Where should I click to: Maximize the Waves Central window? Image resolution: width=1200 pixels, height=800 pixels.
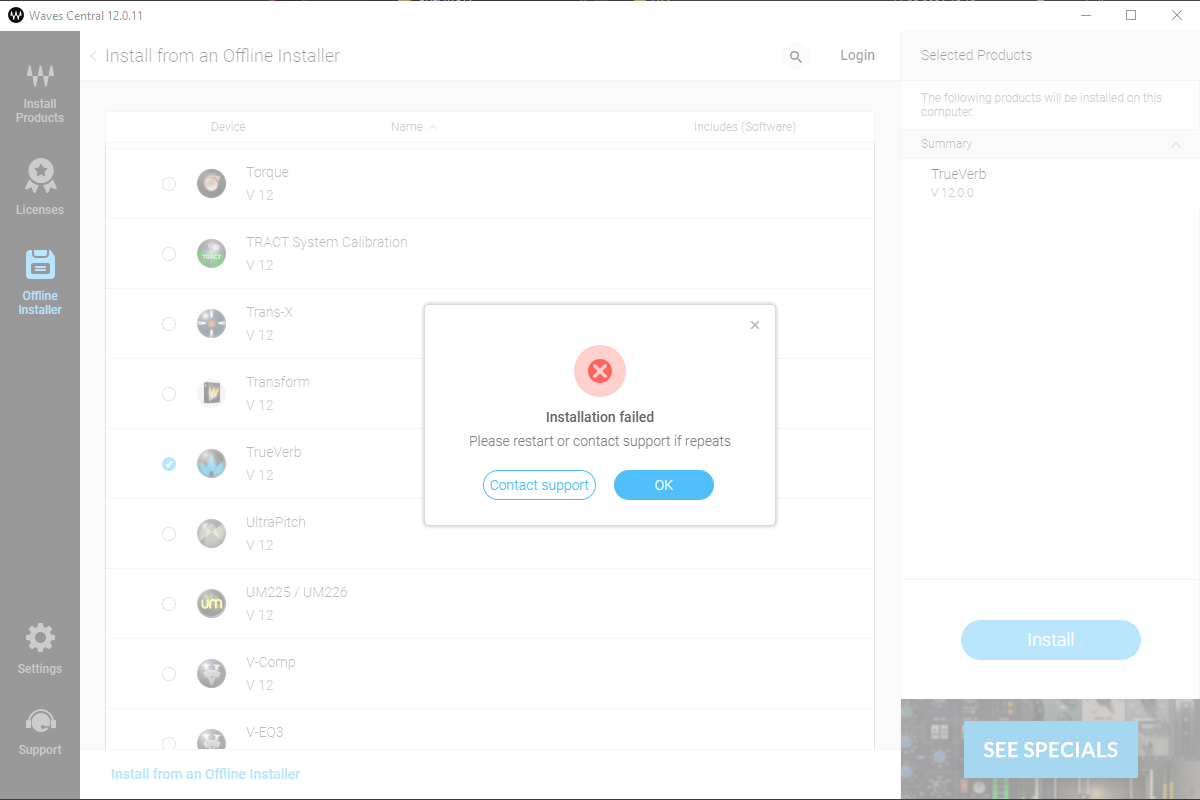coord(1131,15)
